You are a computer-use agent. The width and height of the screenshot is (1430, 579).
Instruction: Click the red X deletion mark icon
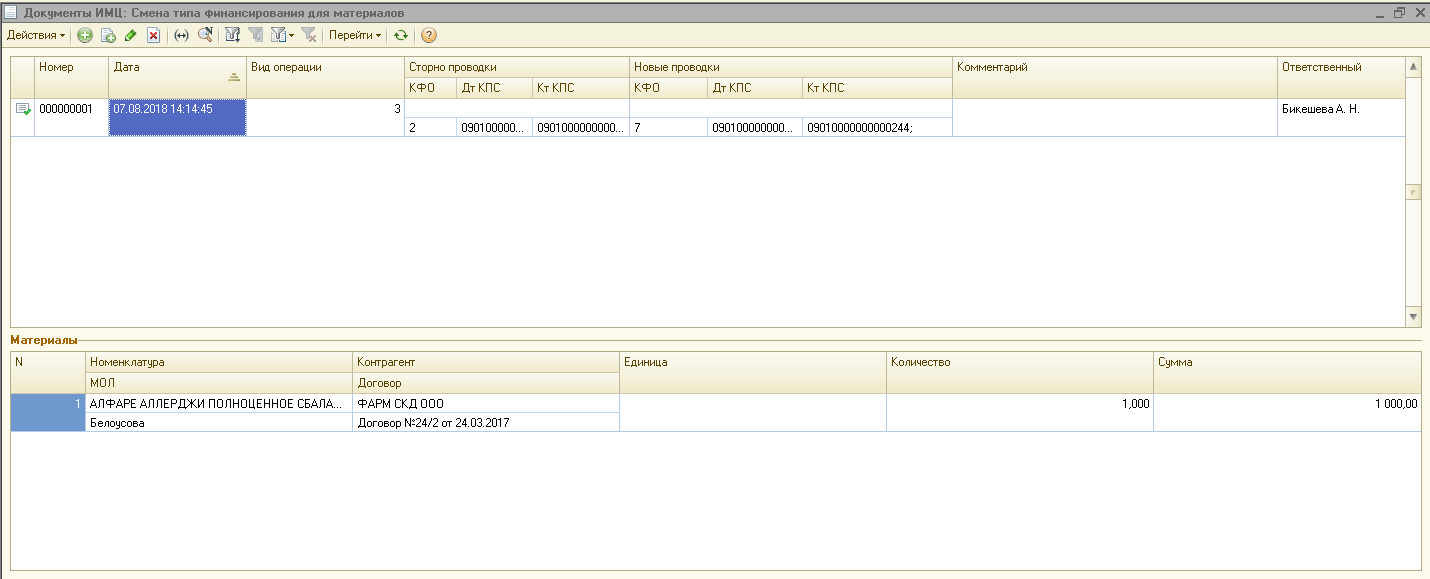[153, 35]
